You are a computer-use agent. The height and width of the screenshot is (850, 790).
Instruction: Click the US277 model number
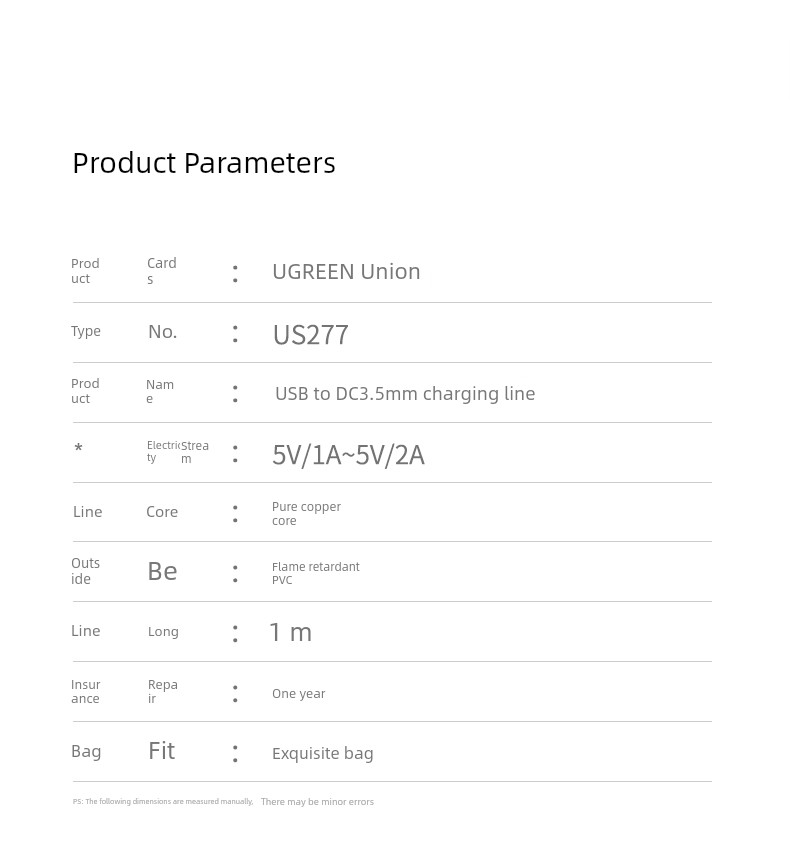coord(310,334)
